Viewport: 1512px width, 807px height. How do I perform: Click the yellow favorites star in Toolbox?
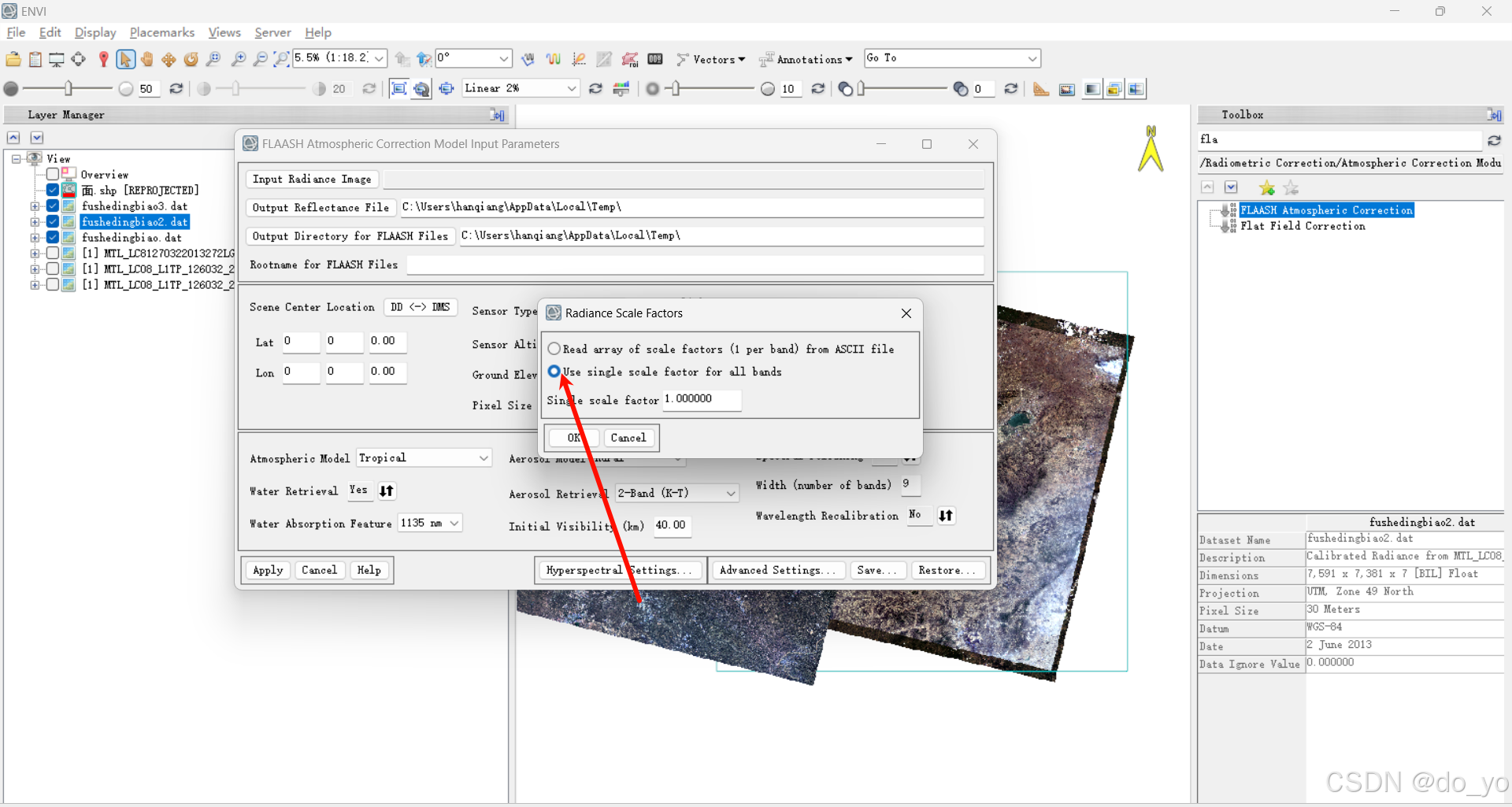click(1267, 187)
